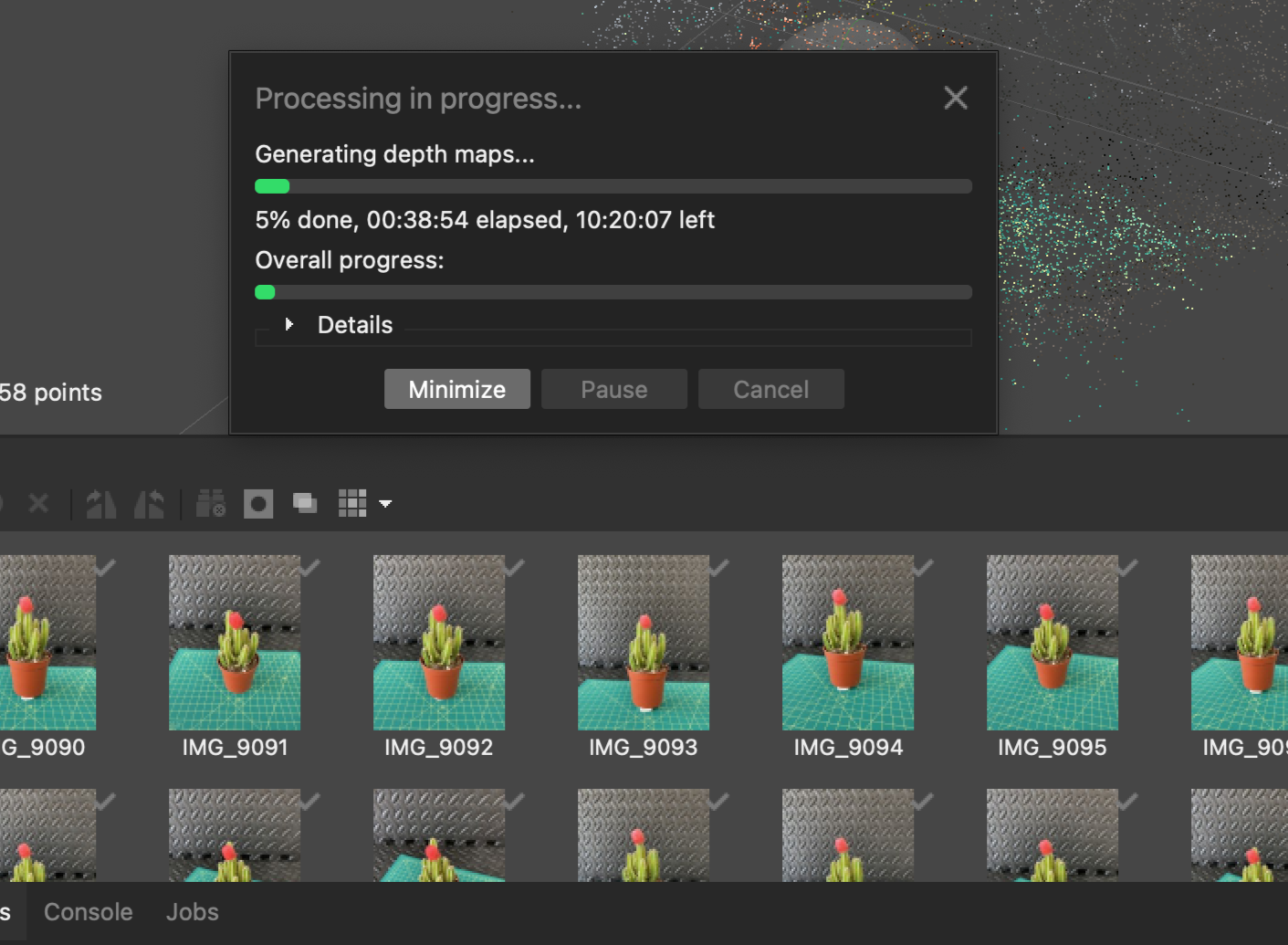Switch to the Console tab
The height and width of the screenshot is (945, 1288).
[89, 912]
